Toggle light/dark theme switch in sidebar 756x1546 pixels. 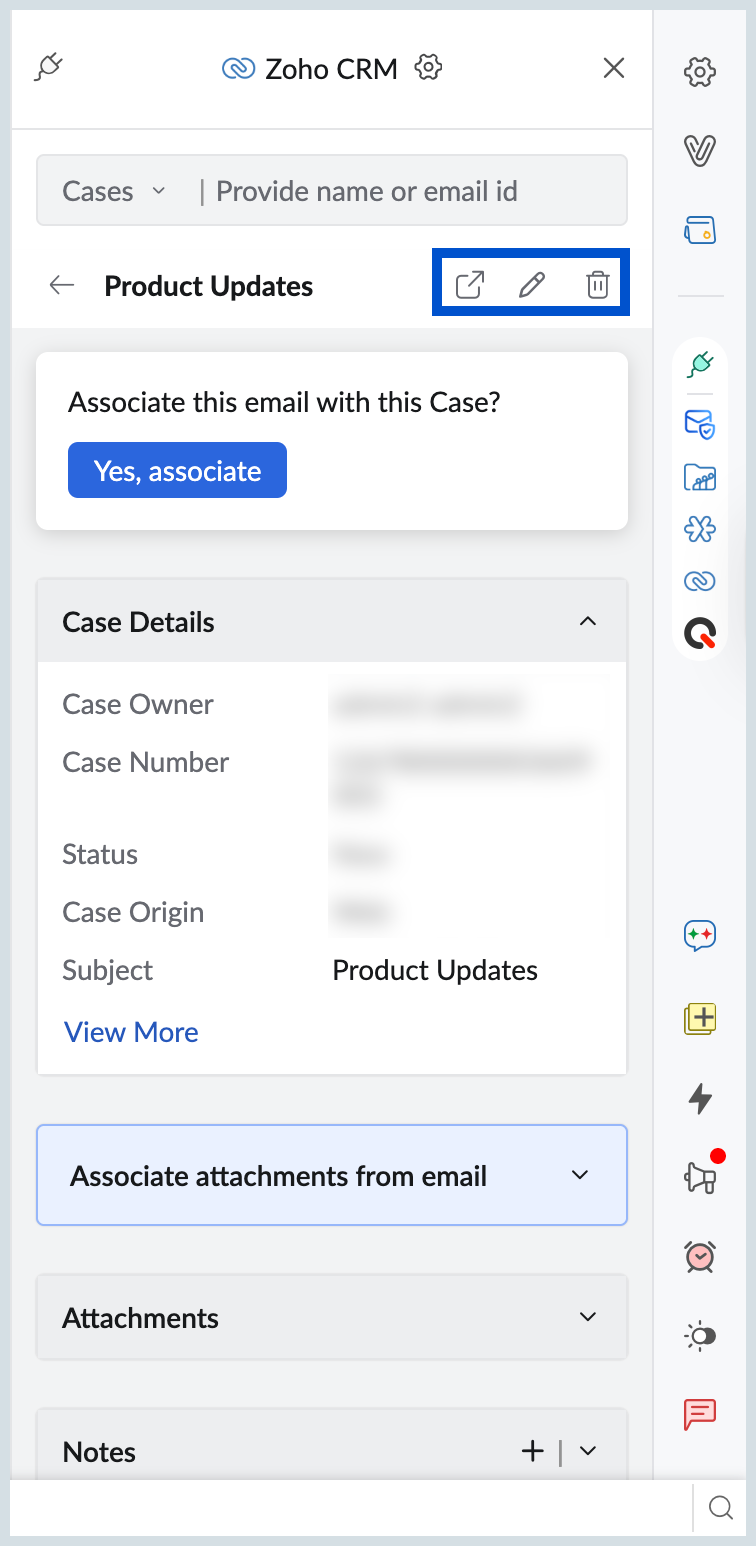coord(700,1335)
